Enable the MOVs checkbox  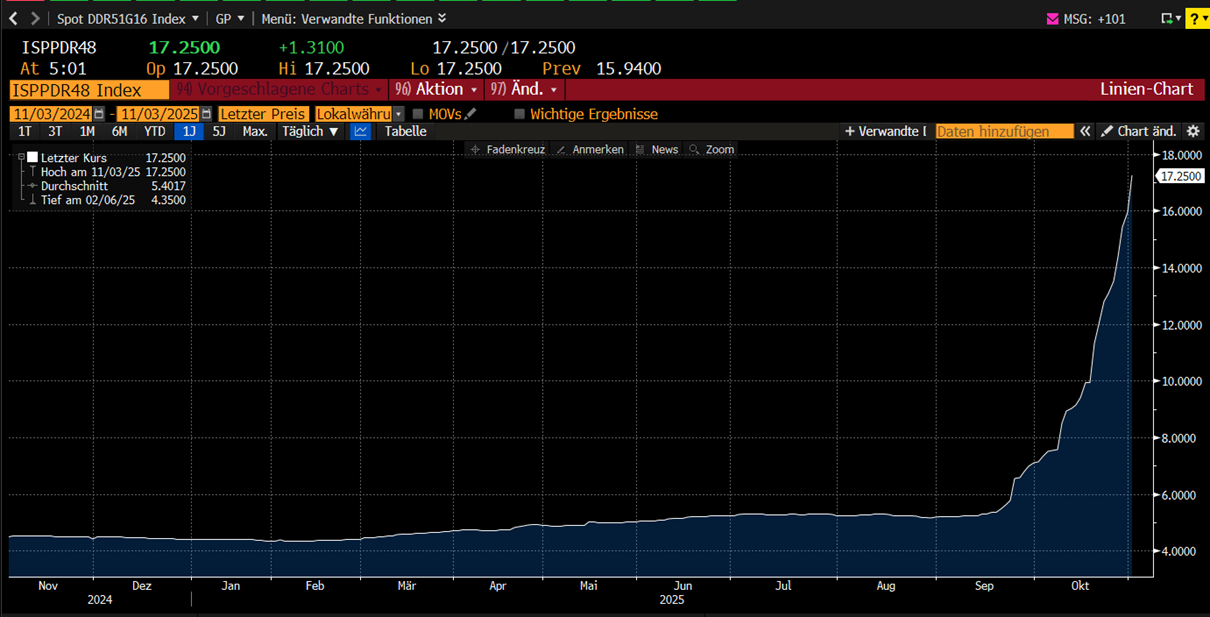[418, 114]
